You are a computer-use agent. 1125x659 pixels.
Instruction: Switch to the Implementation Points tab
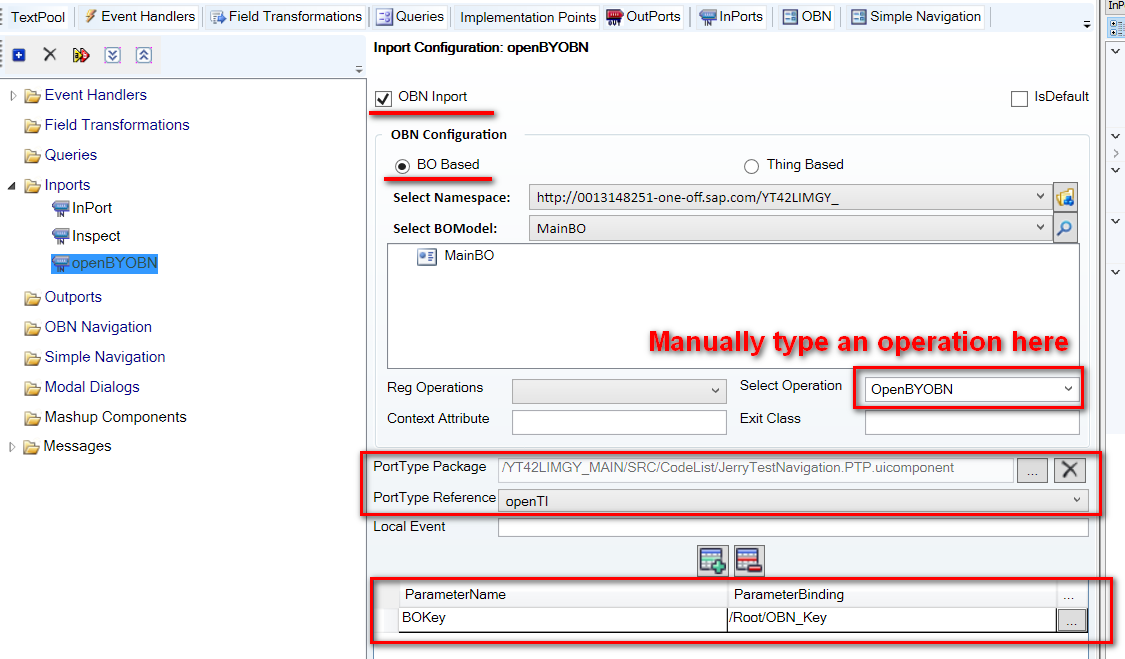tap(528, 17)
